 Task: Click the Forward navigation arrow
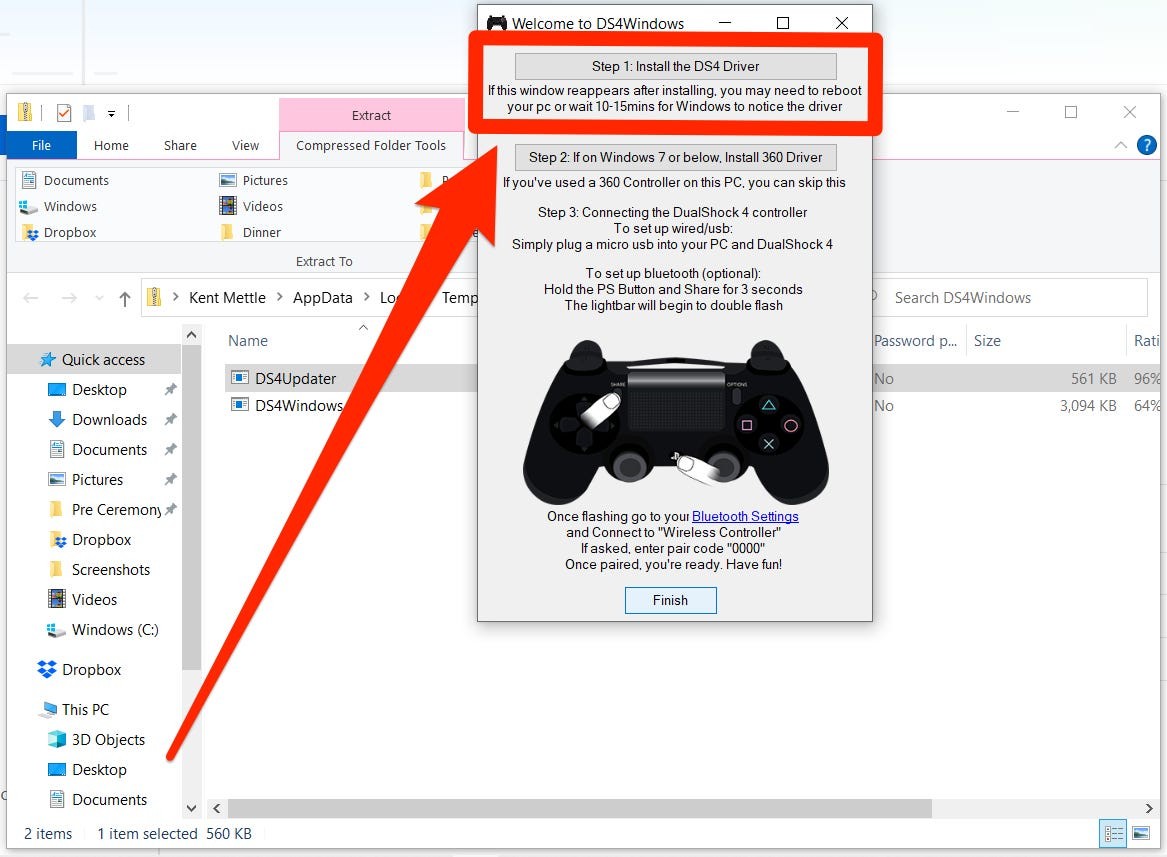[69, 298]
